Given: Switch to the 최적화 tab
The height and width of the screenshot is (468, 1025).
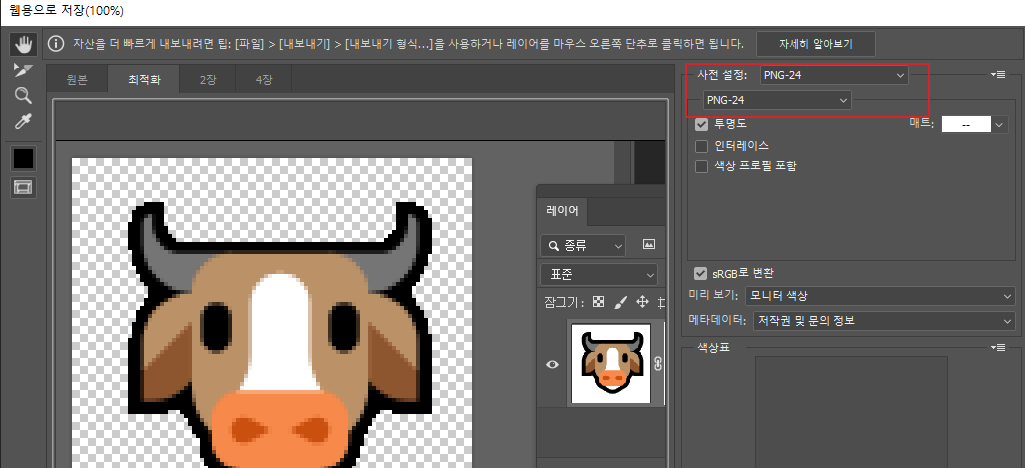Looking at the screenshot, I should [144, 80].
